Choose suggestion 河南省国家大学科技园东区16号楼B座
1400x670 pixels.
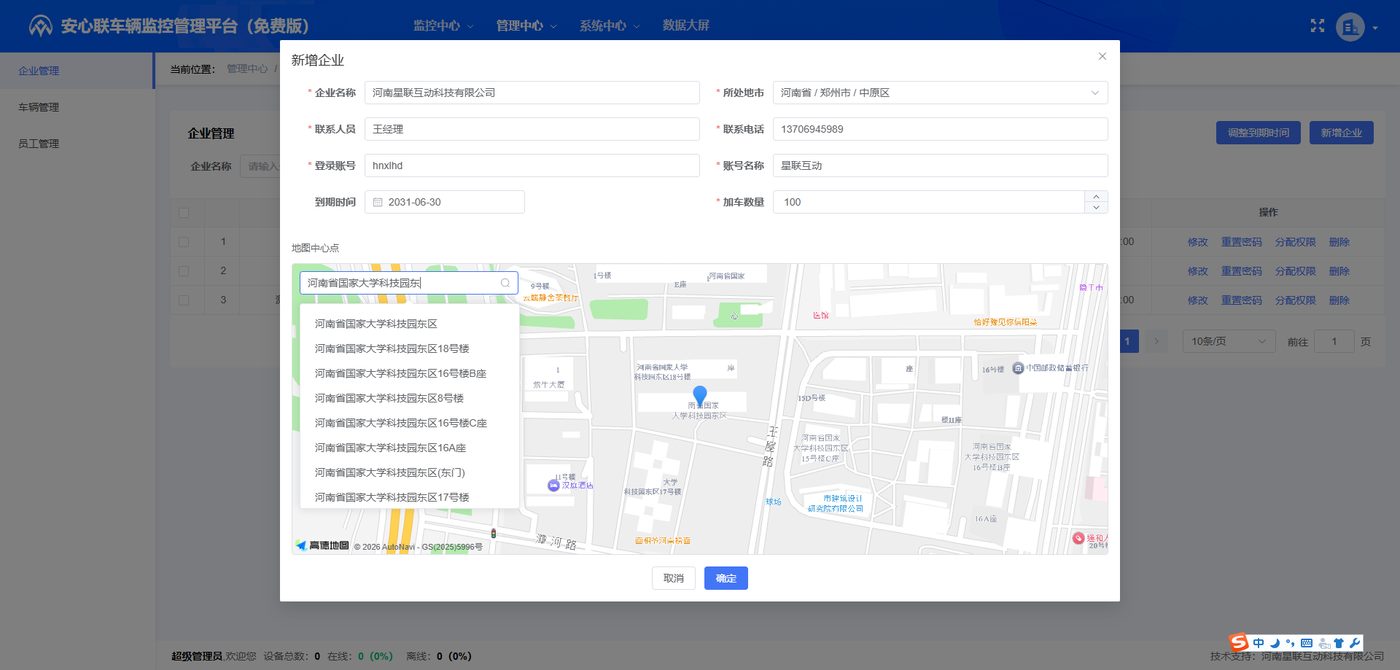pos(410,373)
